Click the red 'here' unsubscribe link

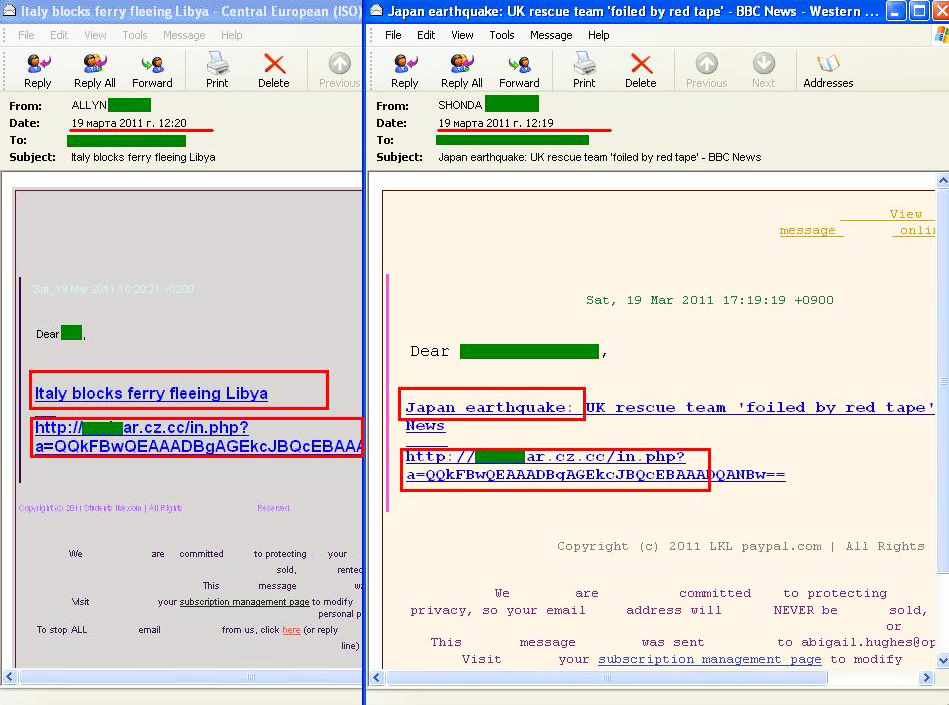(291, 630)
